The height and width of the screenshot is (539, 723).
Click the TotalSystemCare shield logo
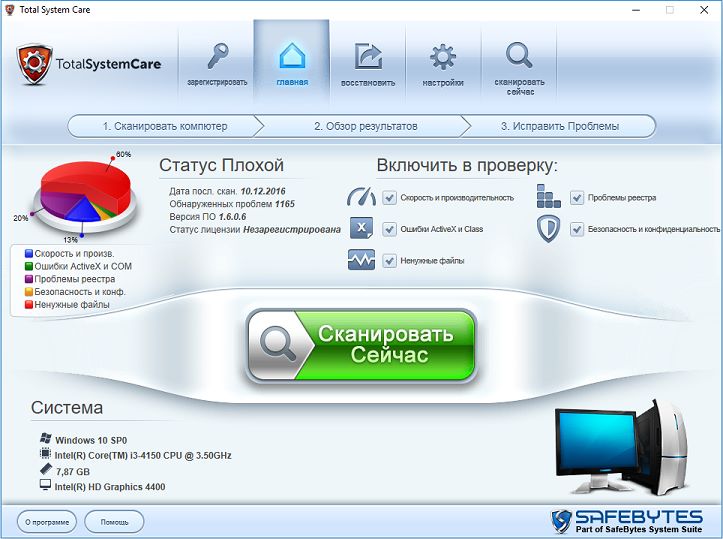point(34,65)
